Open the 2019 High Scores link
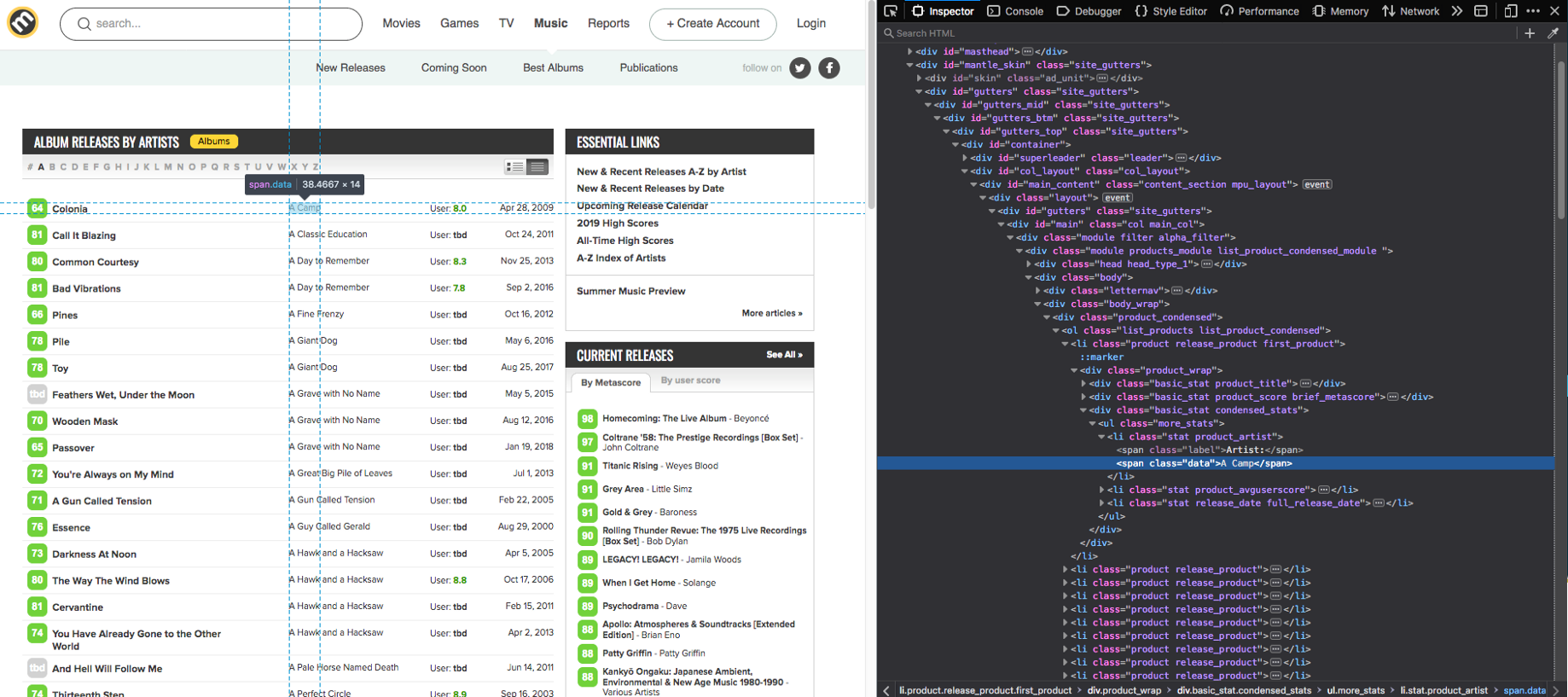The image size is (1568, 697). [x=618, y=224]
